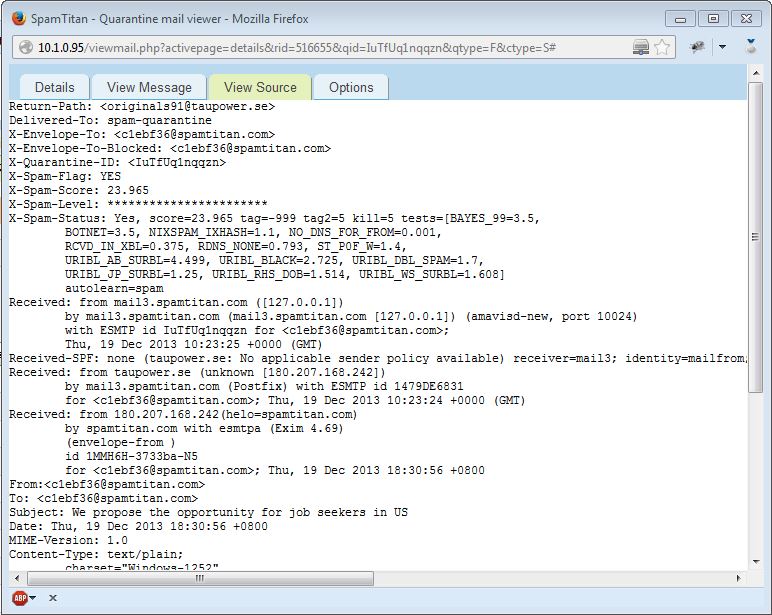Click the Subject line about job seekers
This screenshot has height=615, width=772.
208,512
